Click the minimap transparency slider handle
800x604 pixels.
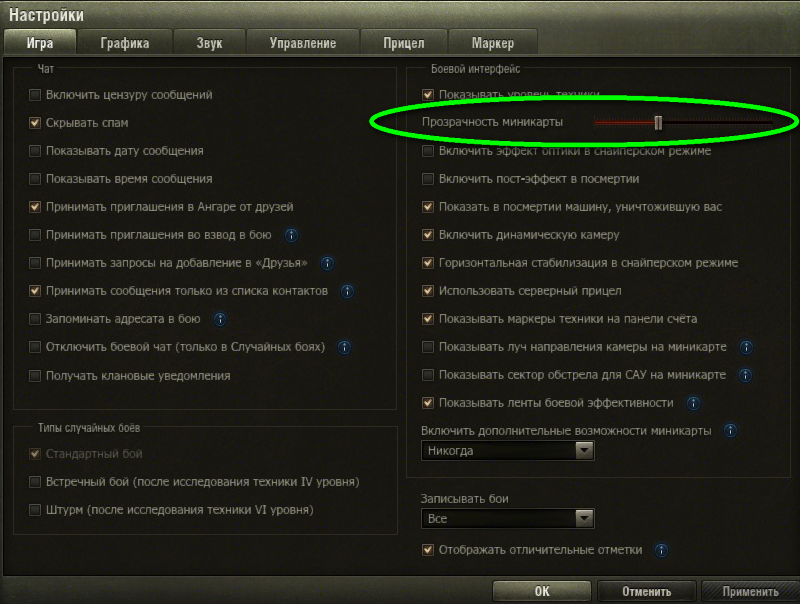point(658,122)
